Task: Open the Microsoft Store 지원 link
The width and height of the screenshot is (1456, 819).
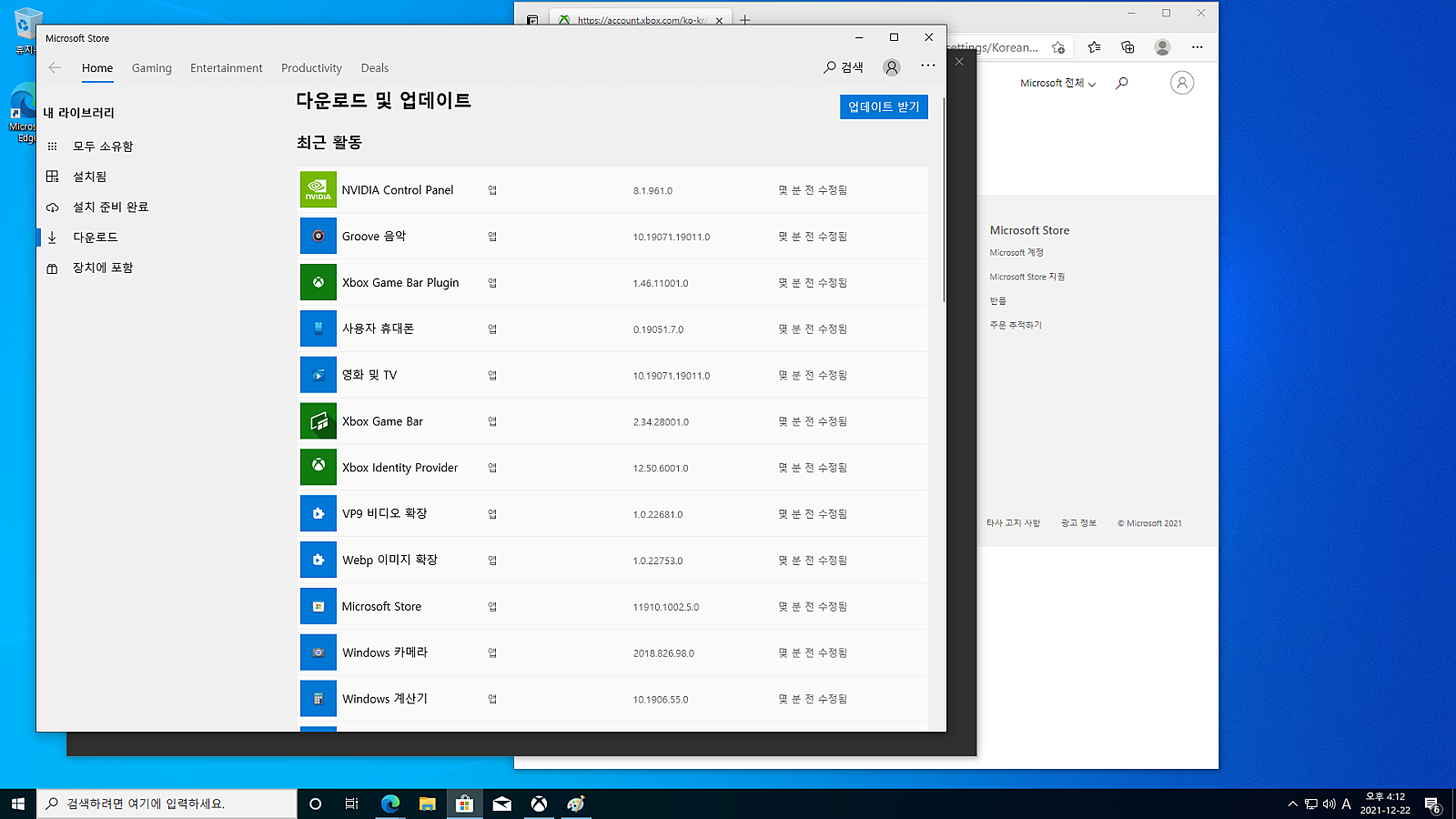Action: (1027, 277)
